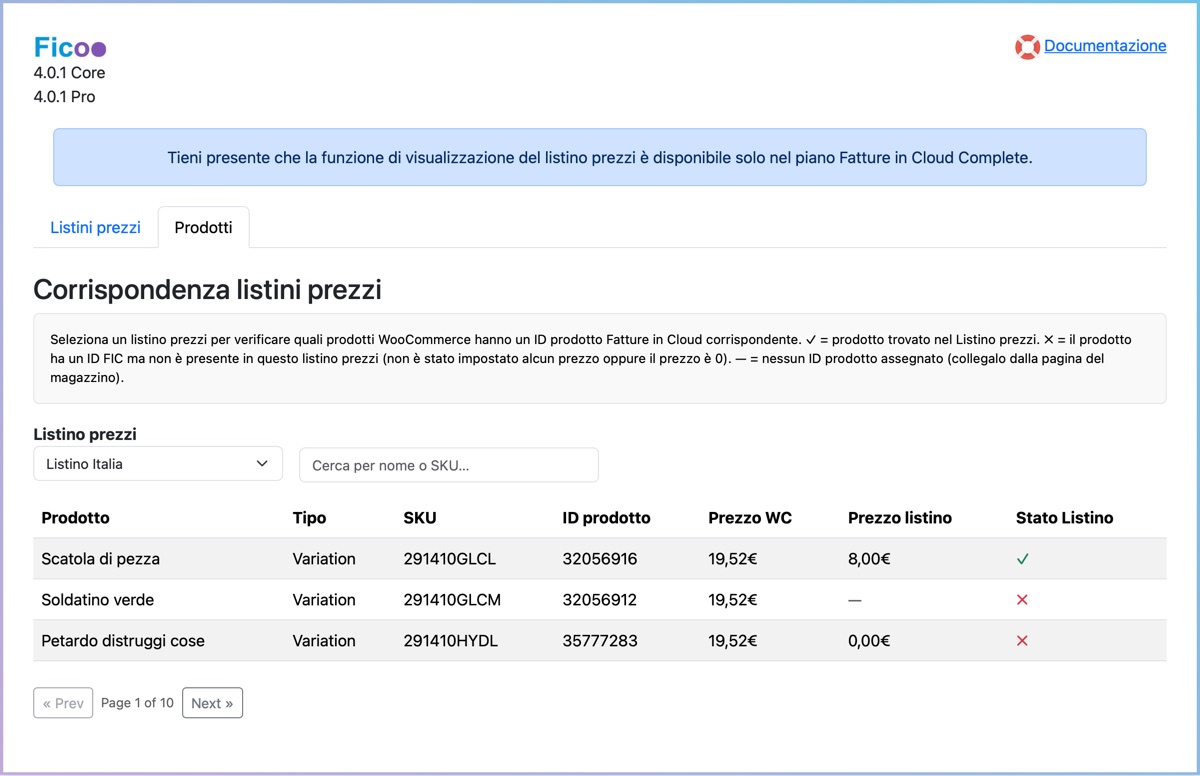The image size is (1200, 776).
Task: Click green checkmark for Scatola di pezza
Action: [x=1022, y=560]
